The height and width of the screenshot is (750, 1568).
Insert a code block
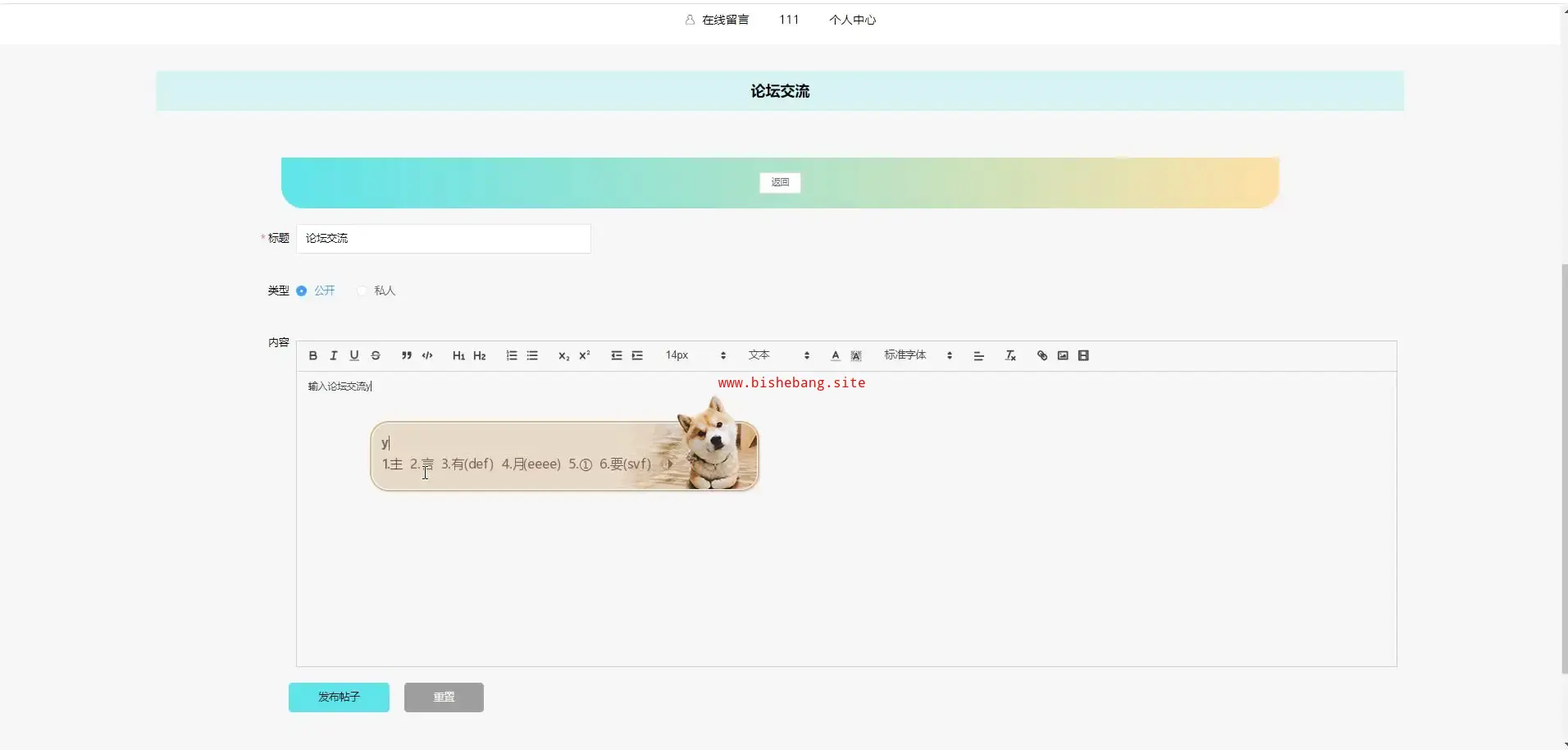pyautogui.click(x=427, y=355)
